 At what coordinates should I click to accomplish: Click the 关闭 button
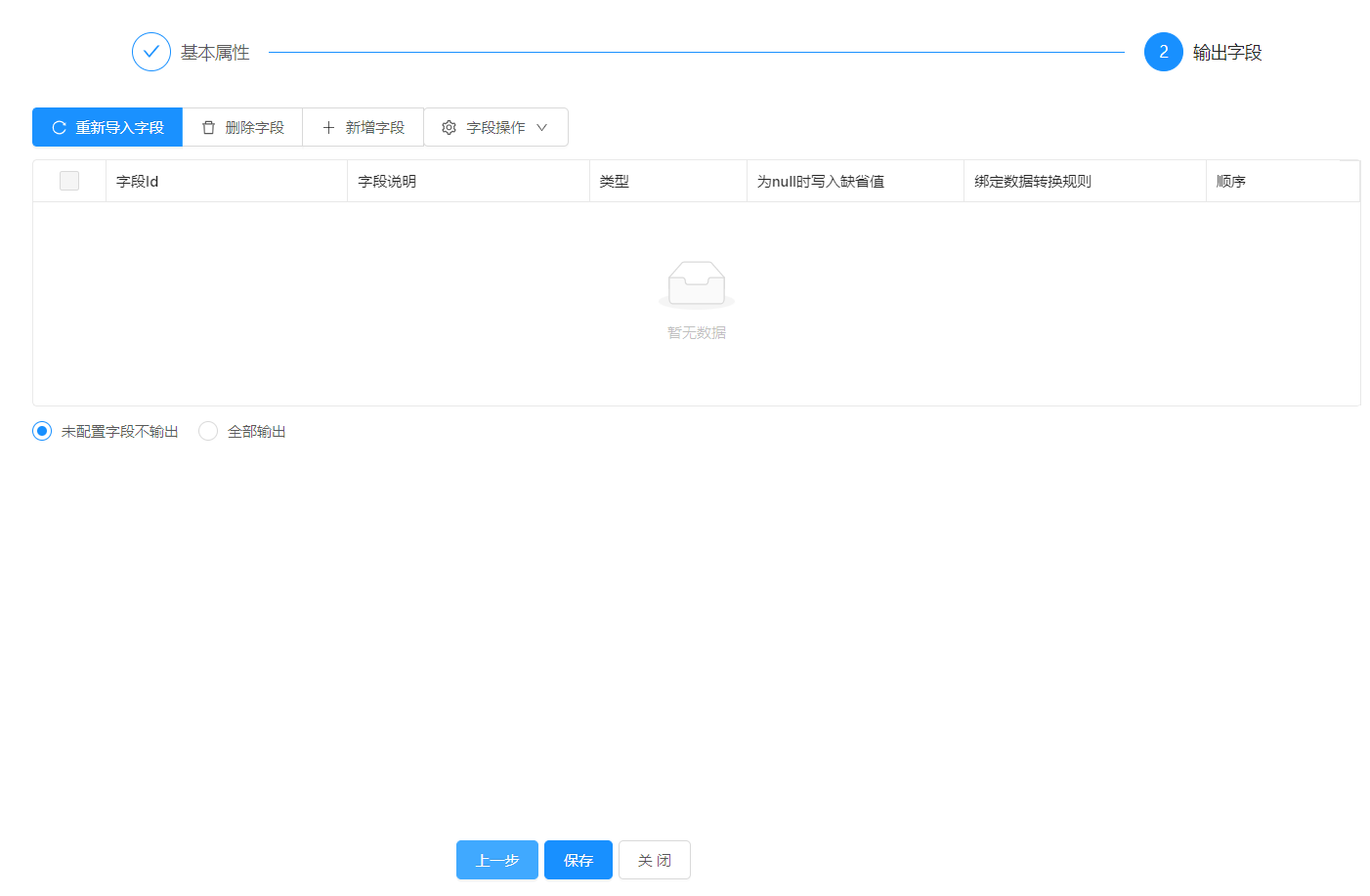pos(654,860)
